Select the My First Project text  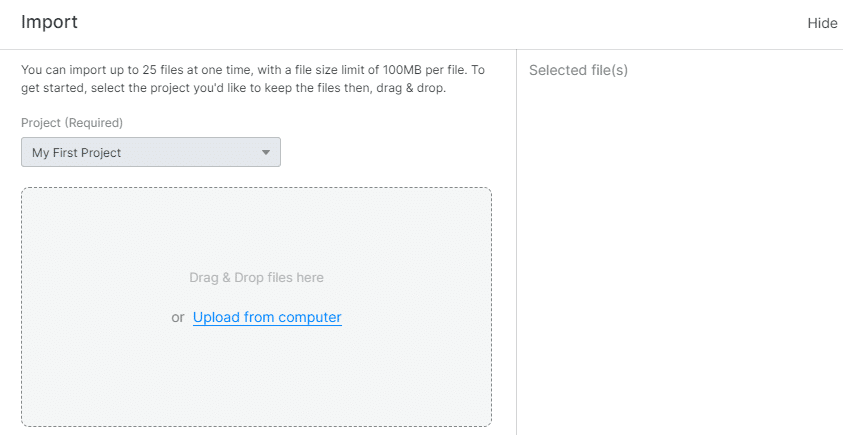[77, 153]
